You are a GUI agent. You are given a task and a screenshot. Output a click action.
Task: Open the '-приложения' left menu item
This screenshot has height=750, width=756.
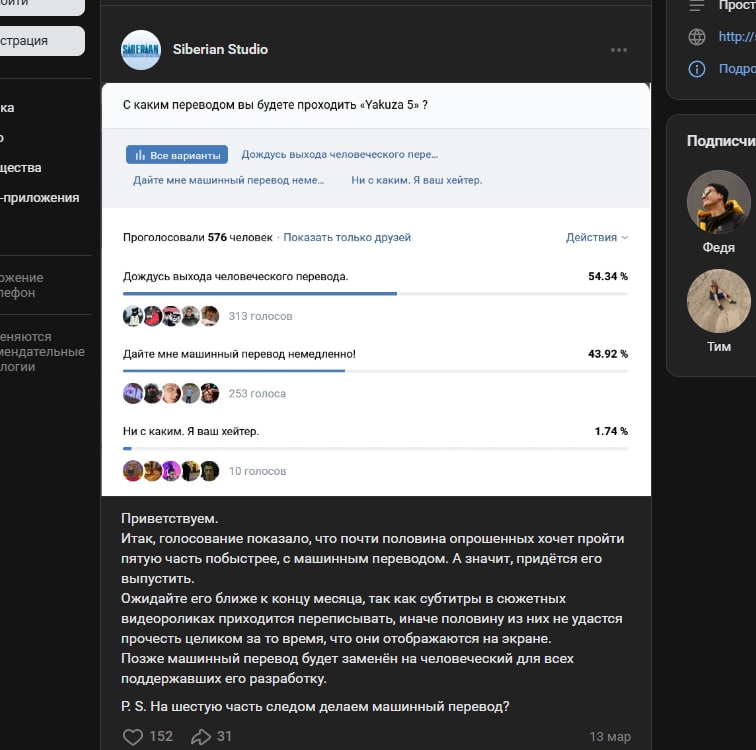click(40, 198)
